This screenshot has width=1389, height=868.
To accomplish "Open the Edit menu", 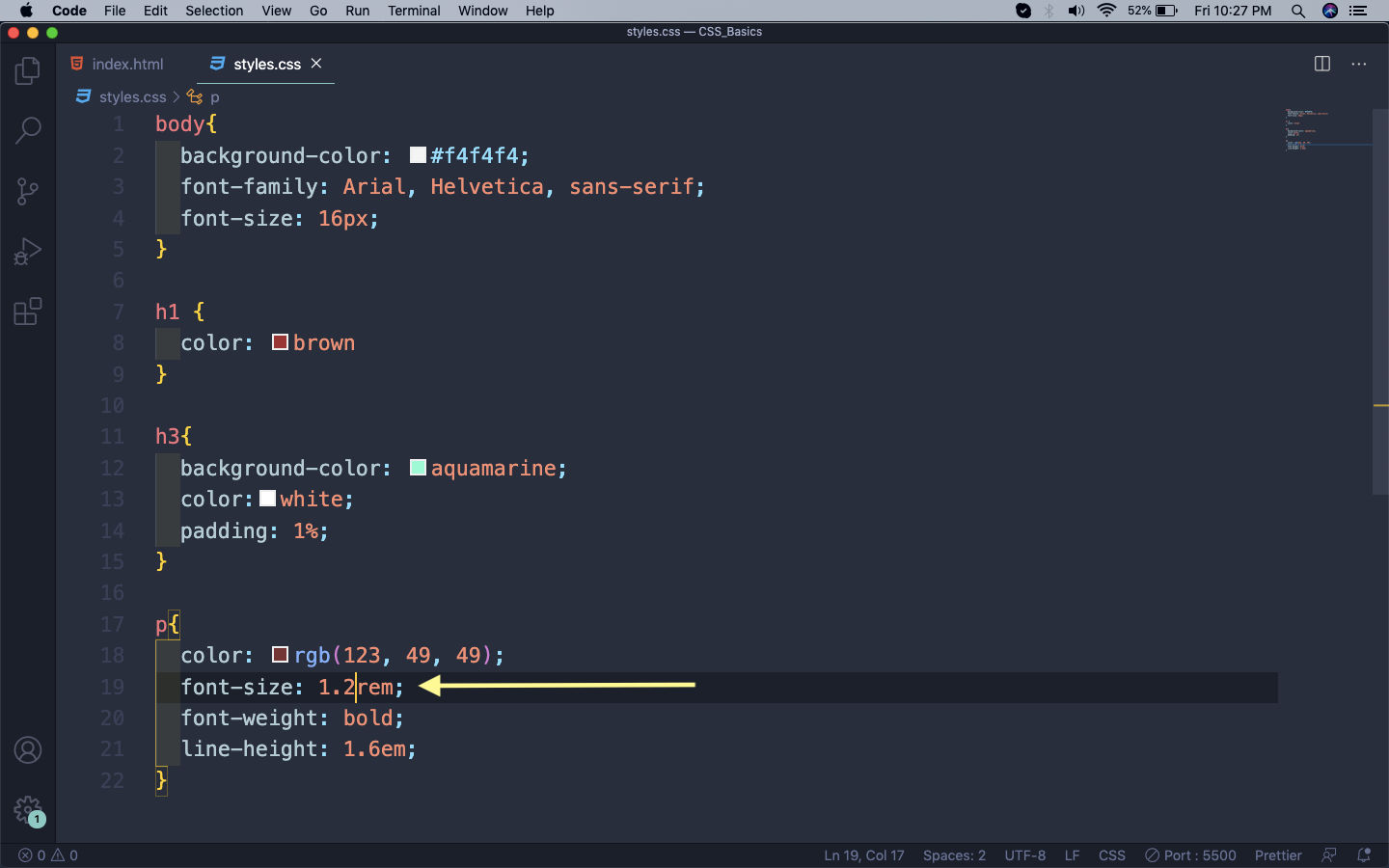I will point(155,11).
